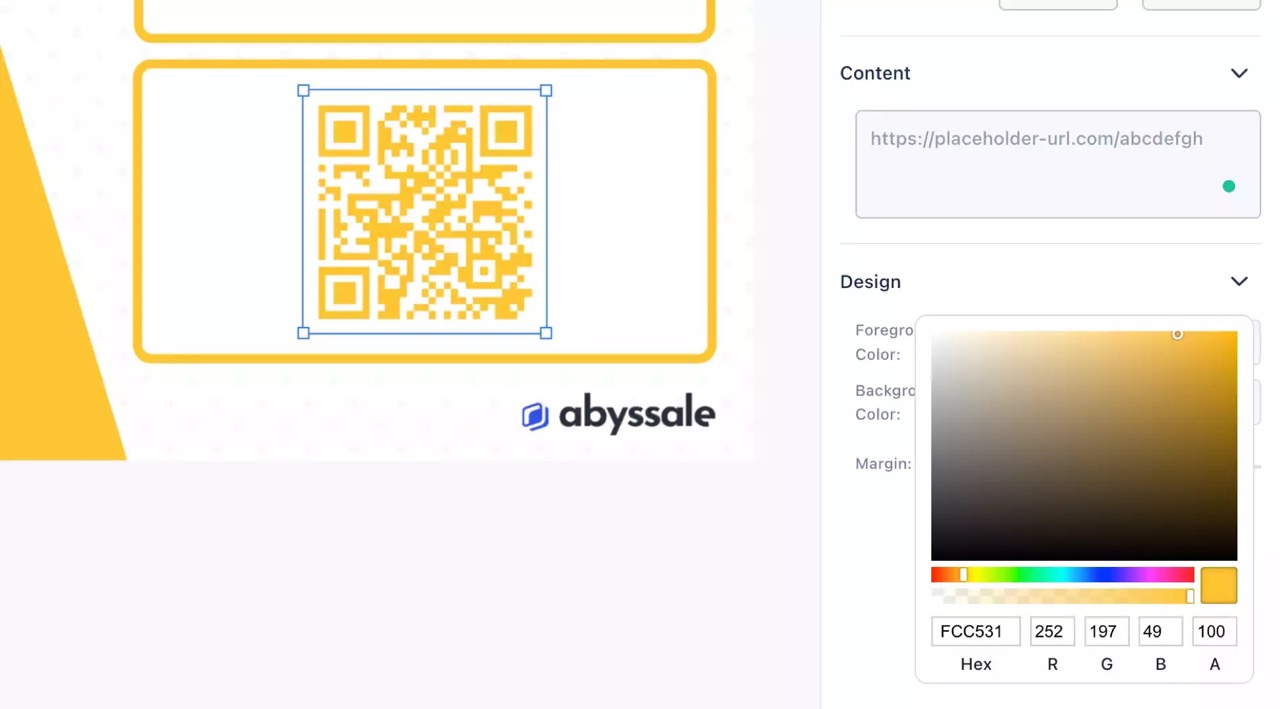1280x709 pixels.
Task: Click the bottom-left QR resize handle
Action: click(x=304, y=333)
